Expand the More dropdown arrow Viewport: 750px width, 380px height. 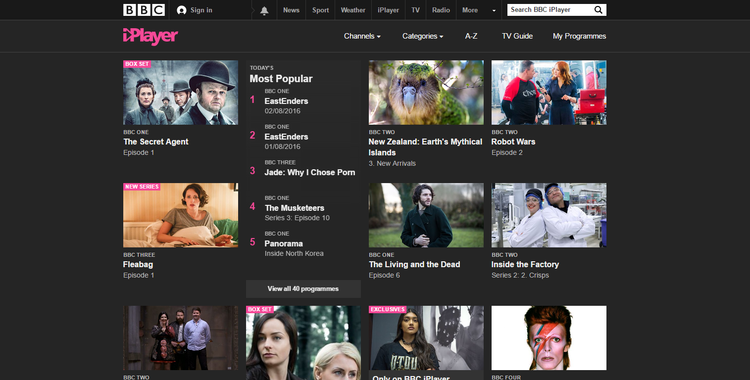pos(494,11)
